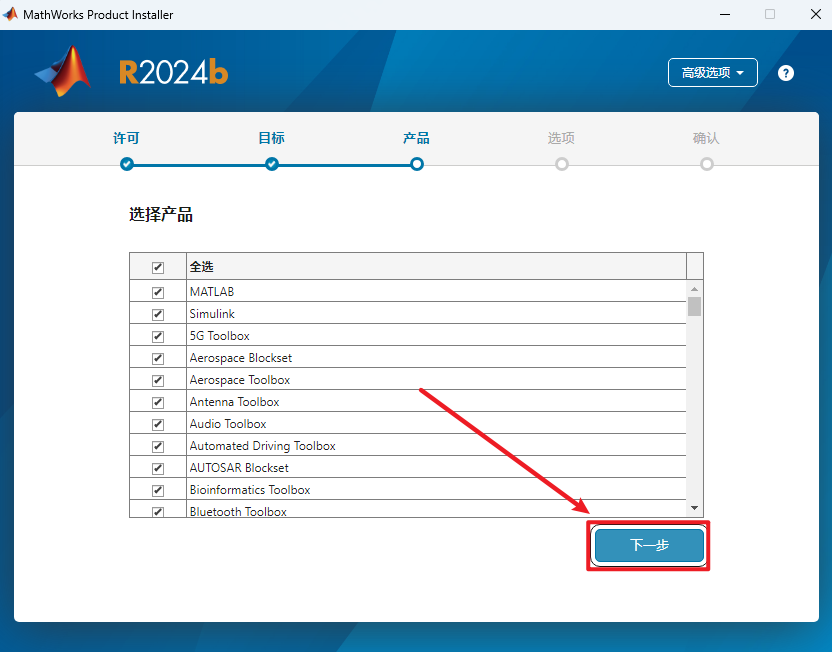
Task: Click the 下一步 button
Action: pyautogui.click(x=649, y=545)
